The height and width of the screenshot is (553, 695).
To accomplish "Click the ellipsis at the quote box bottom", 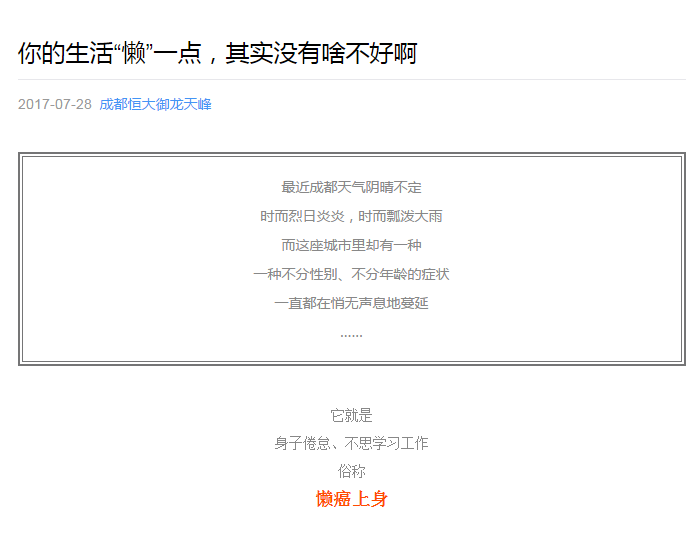I will (351, 333).
